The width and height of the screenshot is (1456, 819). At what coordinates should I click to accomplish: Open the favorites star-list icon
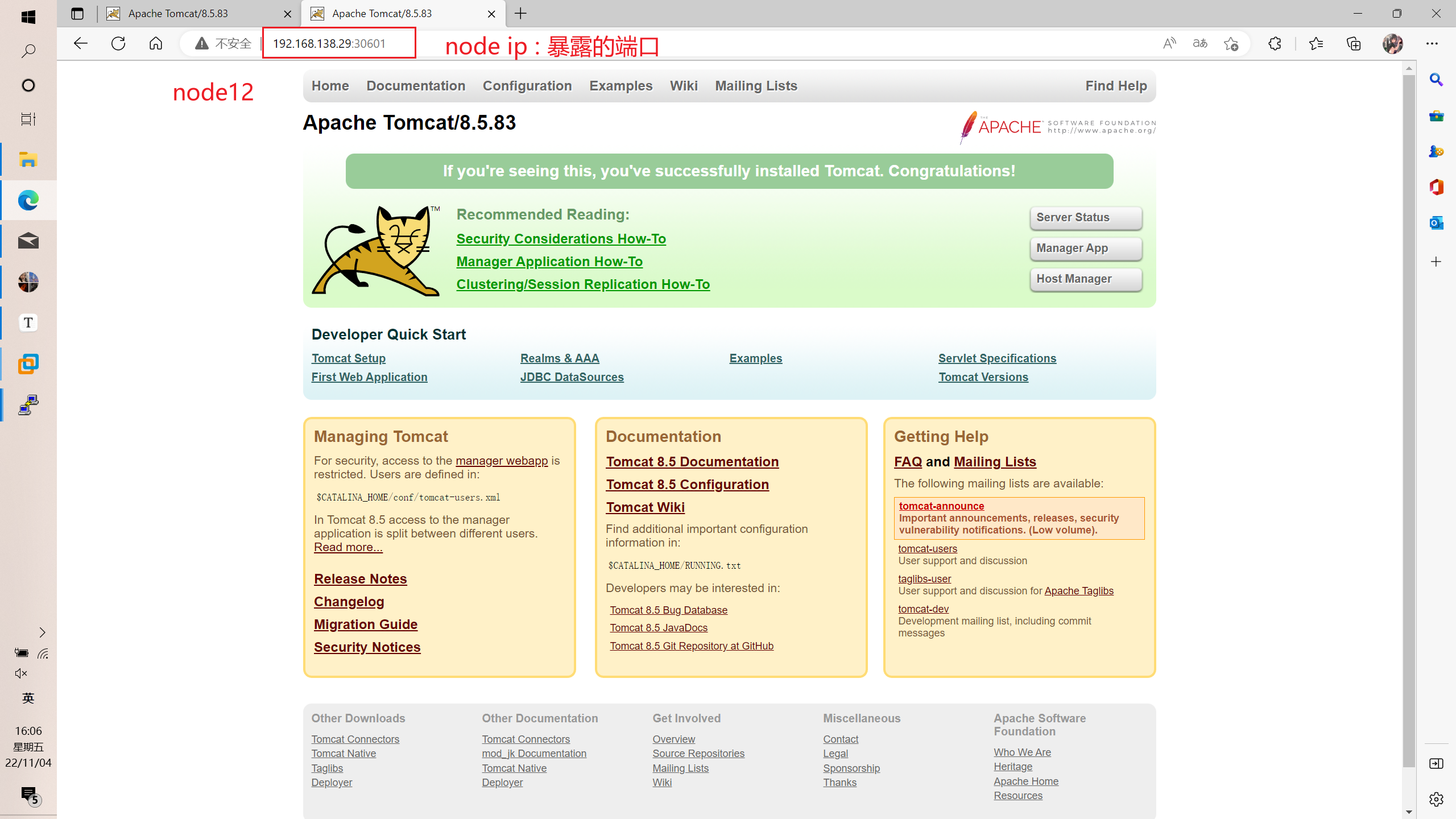[1316, 43]
